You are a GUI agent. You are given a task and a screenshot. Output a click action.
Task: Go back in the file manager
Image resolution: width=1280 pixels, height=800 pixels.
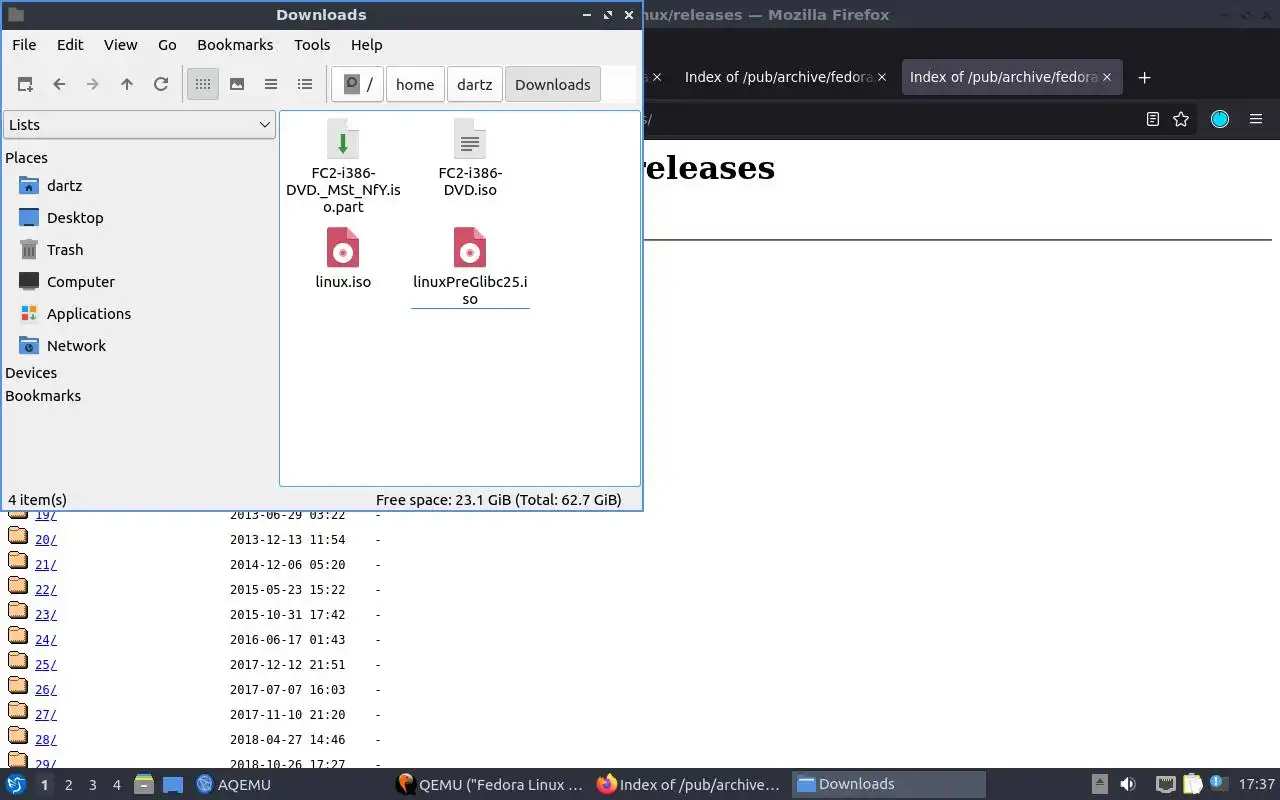coord(59,85)
